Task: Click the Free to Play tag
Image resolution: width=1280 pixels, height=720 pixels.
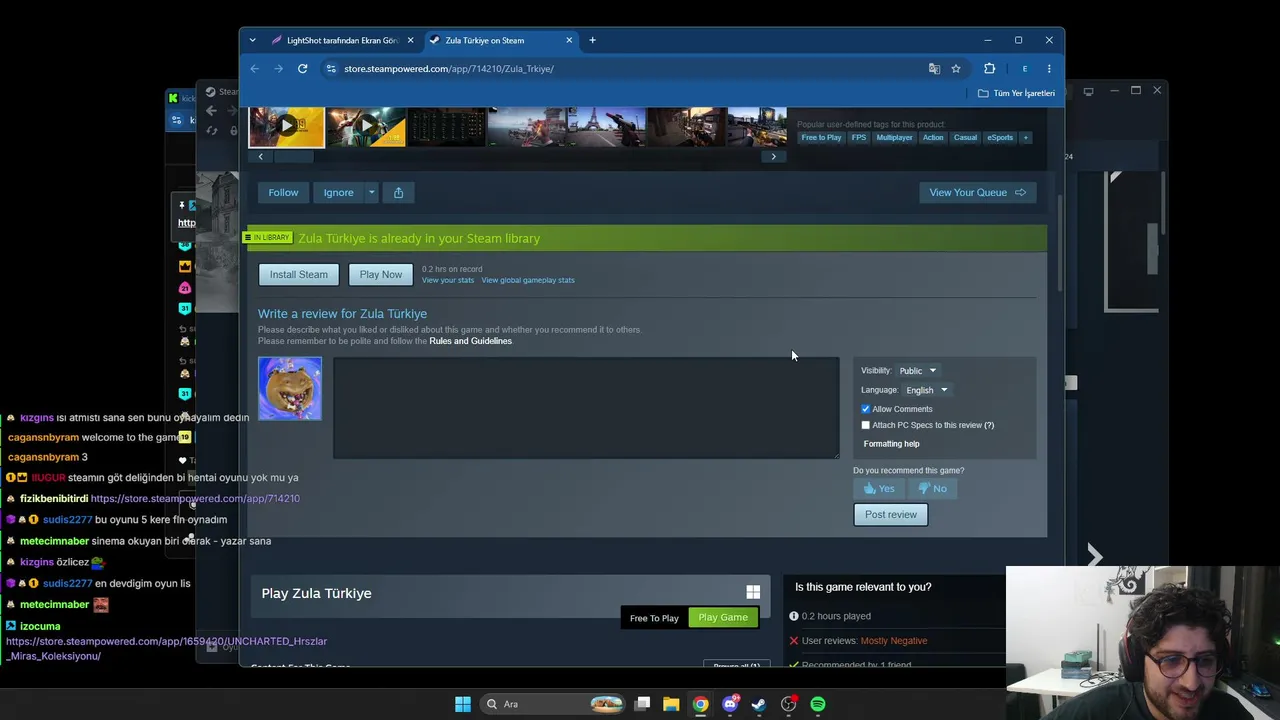Action: 821,137
